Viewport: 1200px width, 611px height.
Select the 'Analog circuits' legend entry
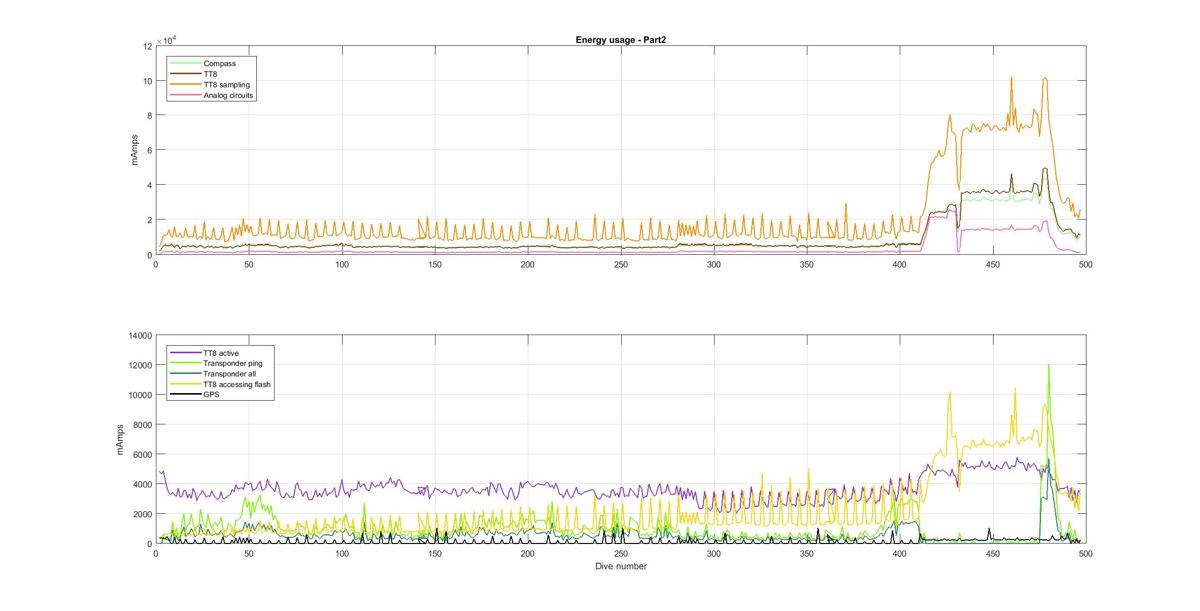[x=211, y=96]
